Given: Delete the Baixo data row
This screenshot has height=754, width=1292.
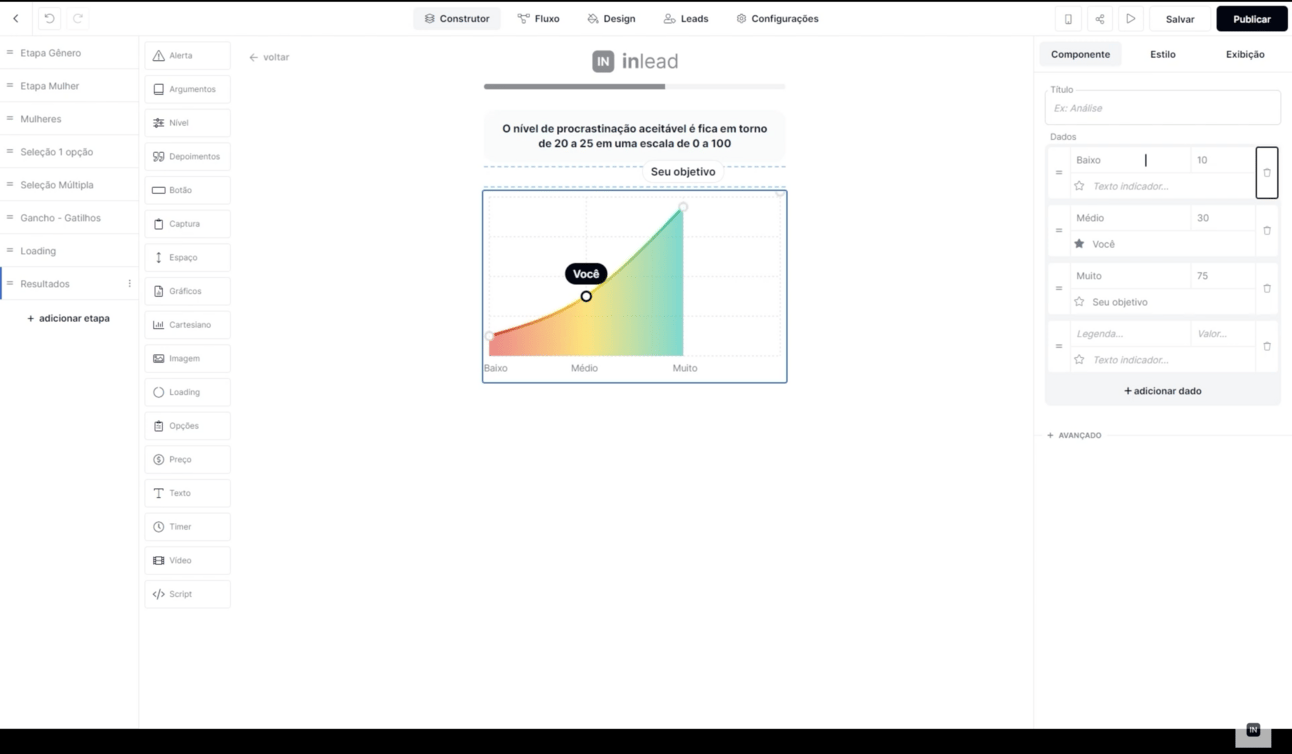Looking at the screenshot, I should (1267, 173).
